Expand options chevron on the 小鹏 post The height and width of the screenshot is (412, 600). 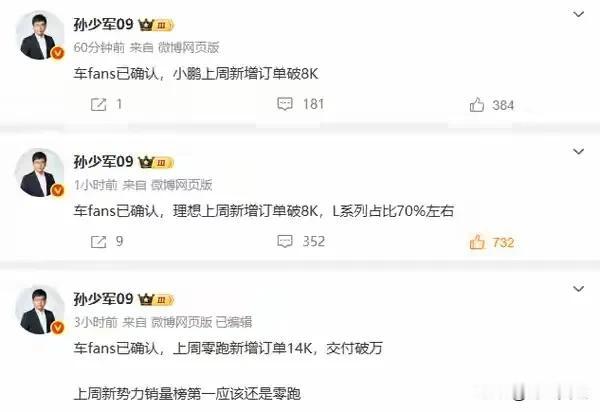[578, 15]
